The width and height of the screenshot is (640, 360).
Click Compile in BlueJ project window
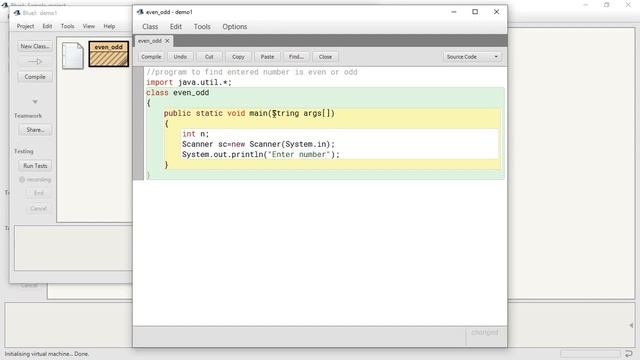pyautogui.click(x=35, y=77)
